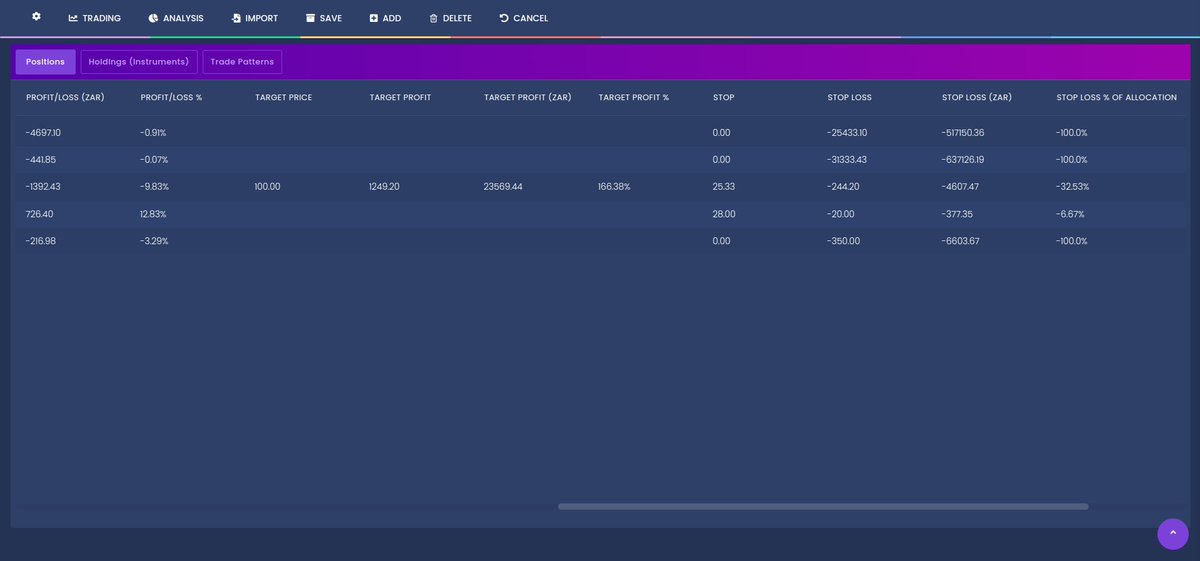1200x561 pixels.
Task: Click the -0.07% cell
Action: click(x=154, y=160)
